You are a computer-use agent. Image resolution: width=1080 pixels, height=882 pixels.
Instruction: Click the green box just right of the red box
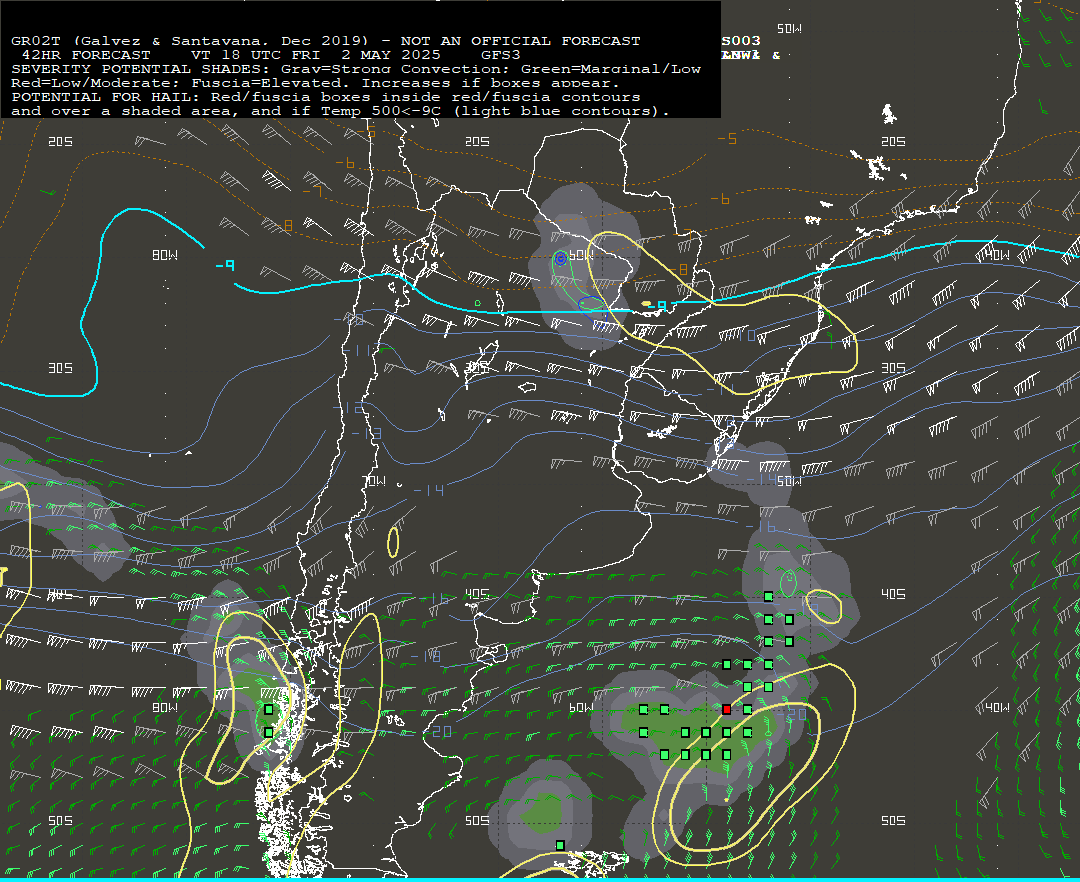(x=747, y=709)
